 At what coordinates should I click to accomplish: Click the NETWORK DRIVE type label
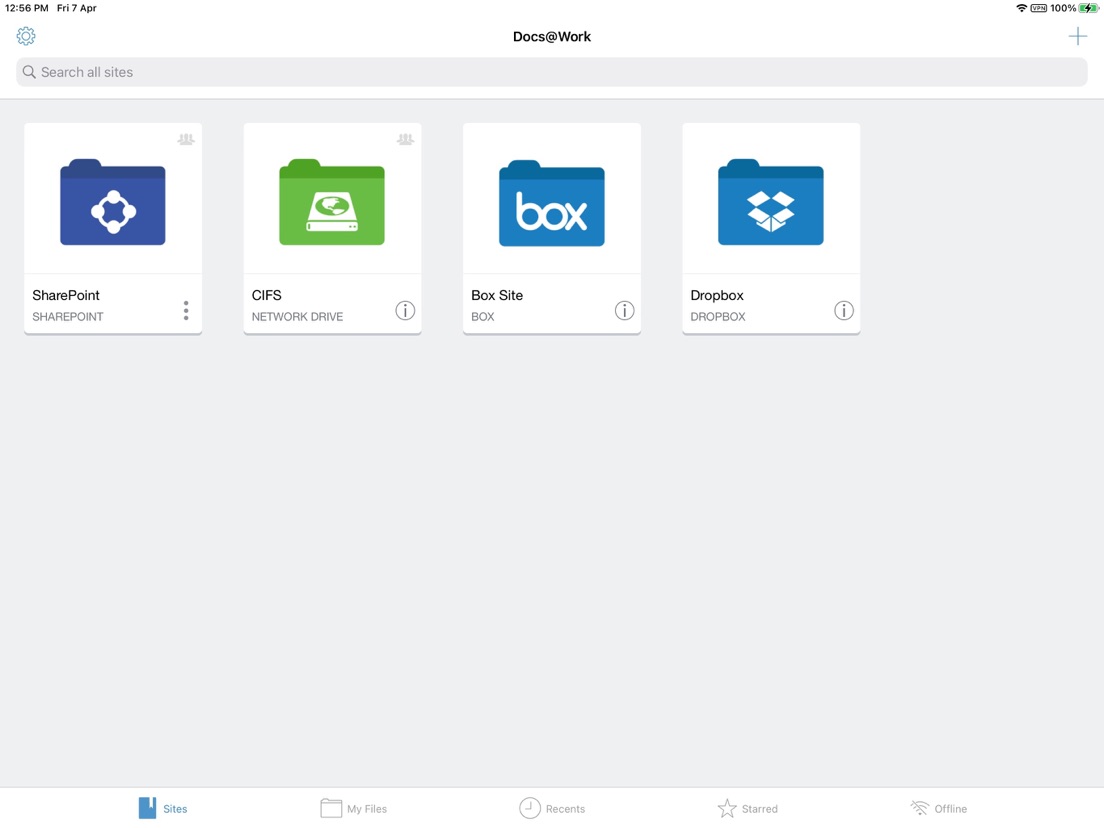tap(297, 317)
